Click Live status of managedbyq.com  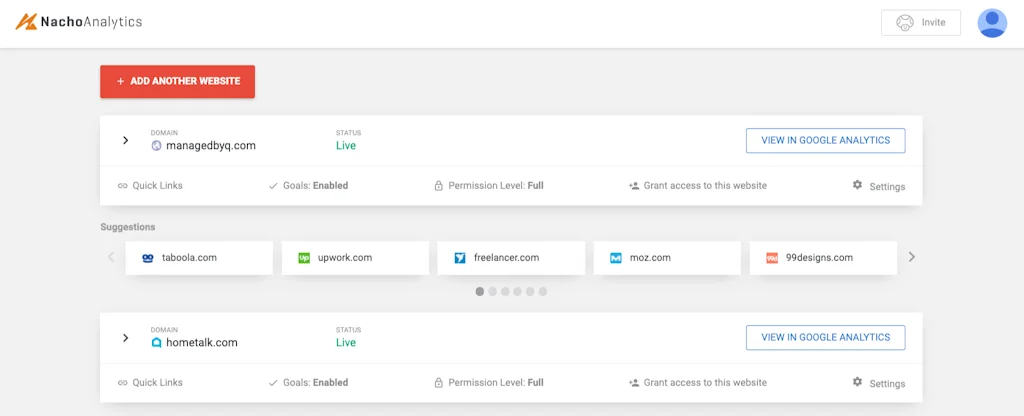tap(345, 146)
